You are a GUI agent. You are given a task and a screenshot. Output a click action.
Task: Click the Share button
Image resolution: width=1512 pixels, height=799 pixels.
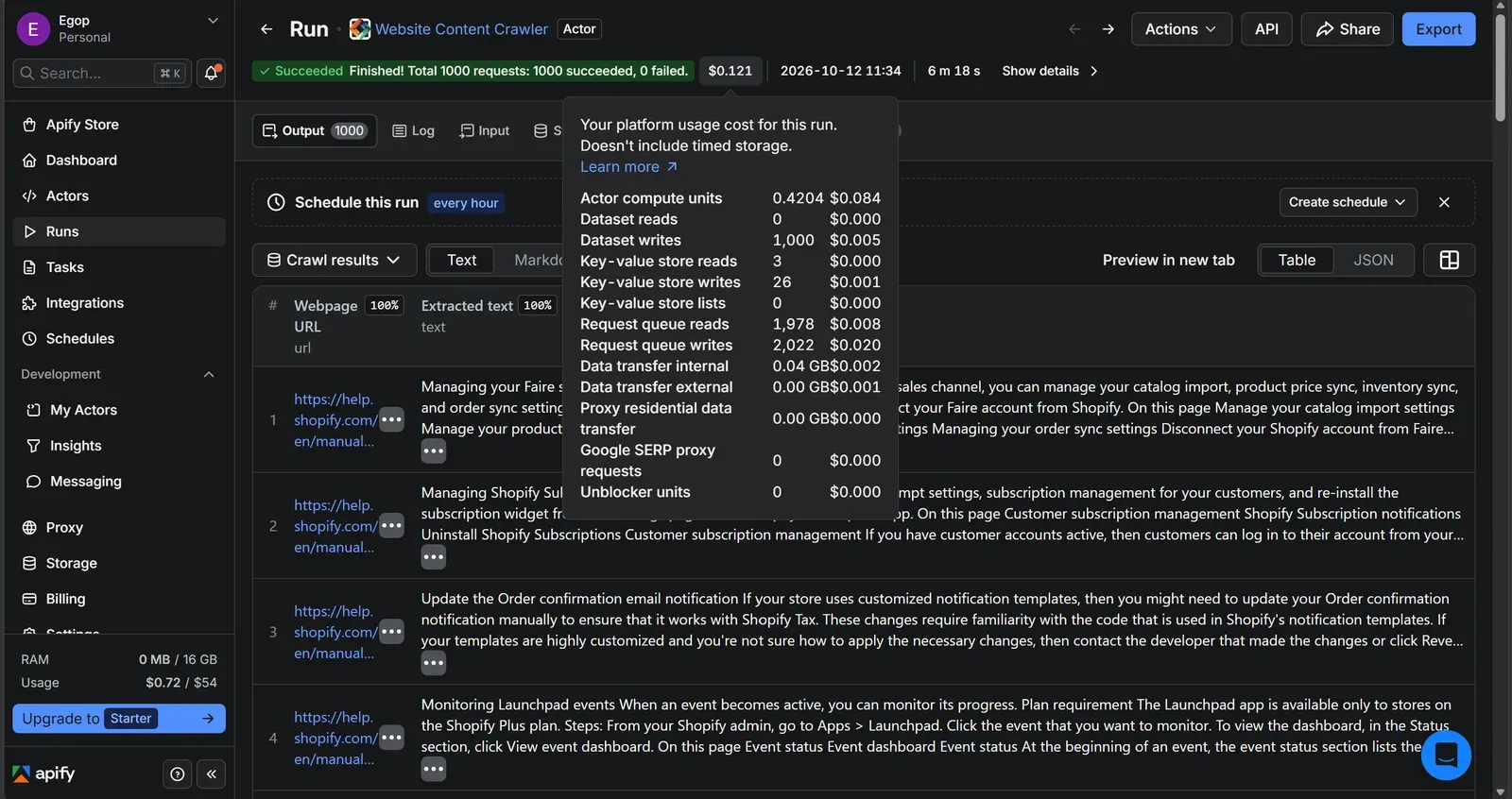tap(1348, 29)
